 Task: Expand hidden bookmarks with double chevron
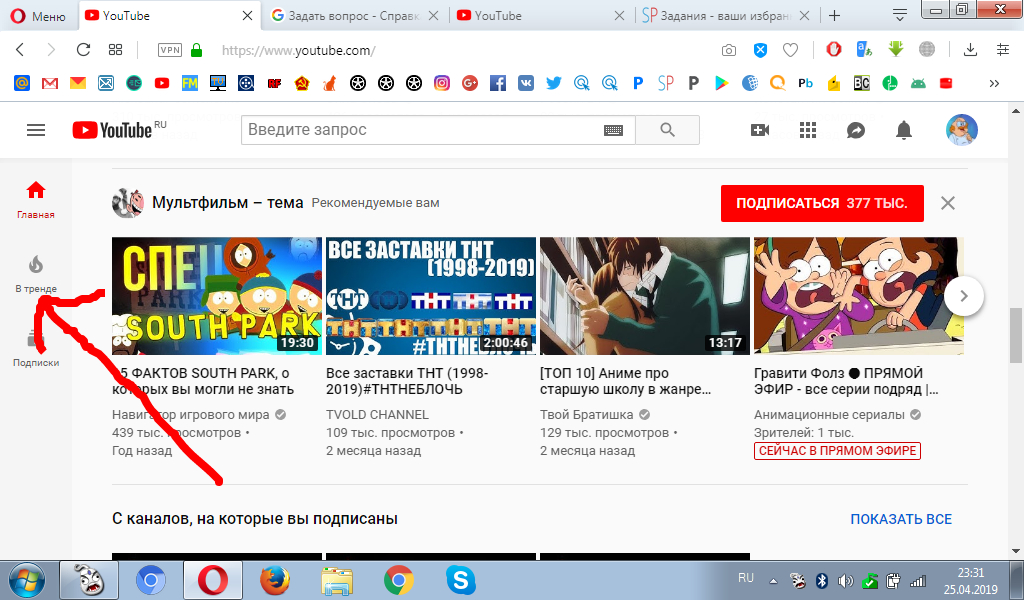994,83
